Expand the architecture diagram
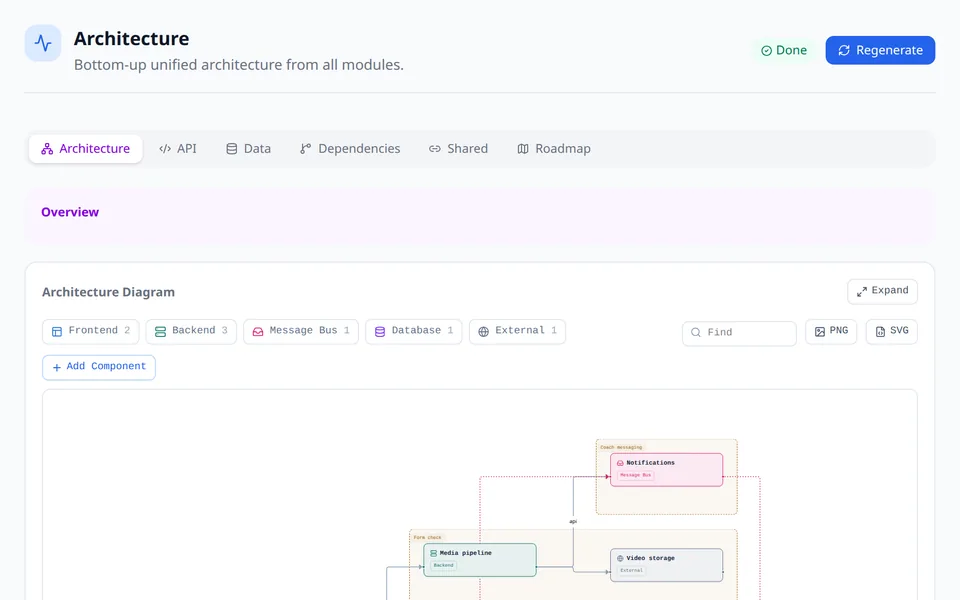Screen dimensions: 960x600 tap(882, 291)
